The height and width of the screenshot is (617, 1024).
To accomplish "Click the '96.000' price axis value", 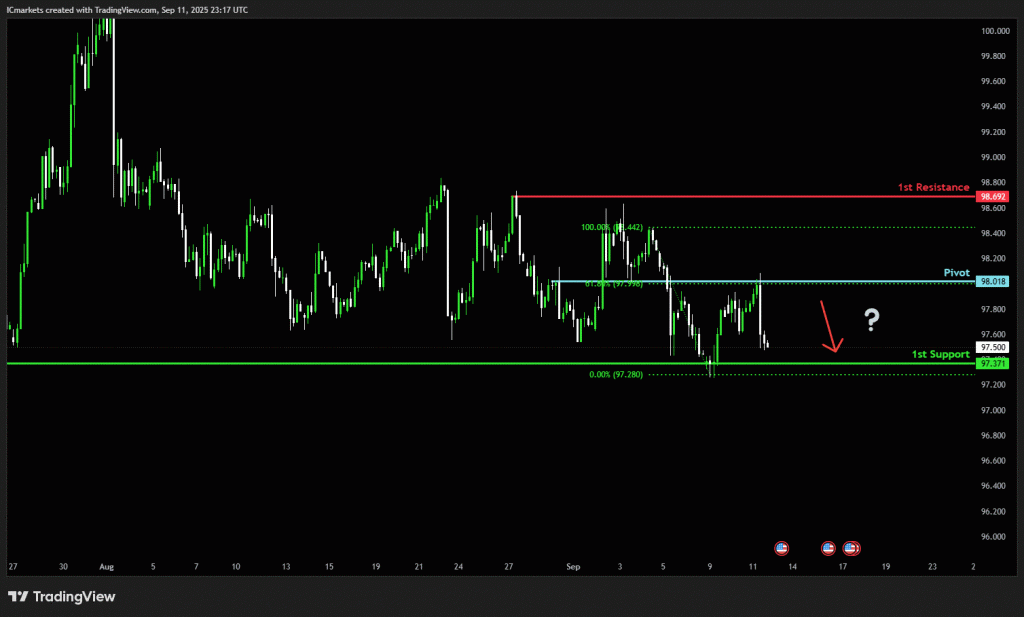I will point(993,537).
